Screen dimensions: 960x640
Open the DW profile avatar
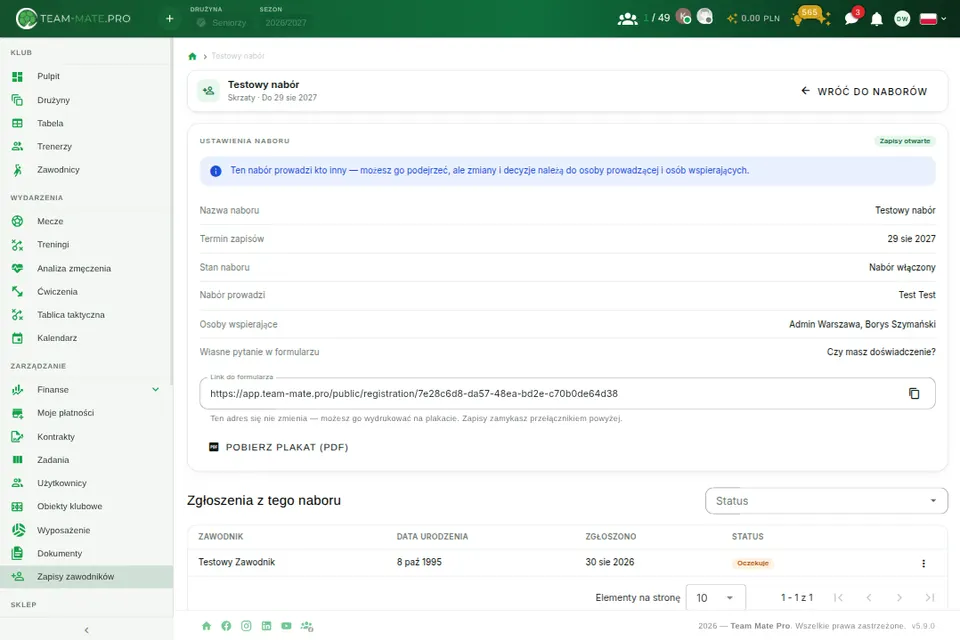pyautogui.click(x=902, y=19)
